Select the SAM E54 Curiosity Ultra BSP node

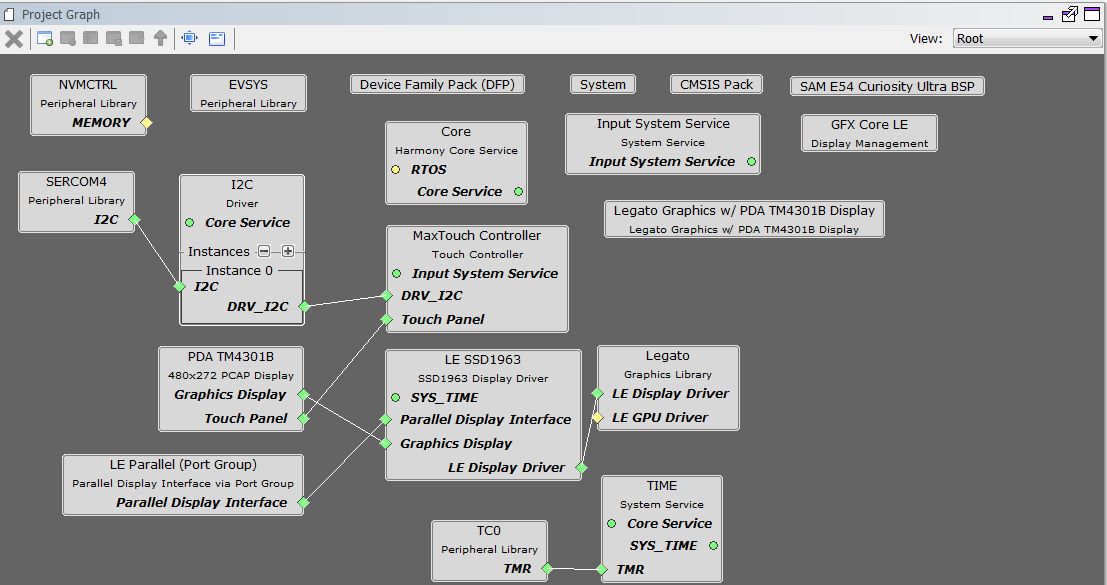[x=887, y=86]
